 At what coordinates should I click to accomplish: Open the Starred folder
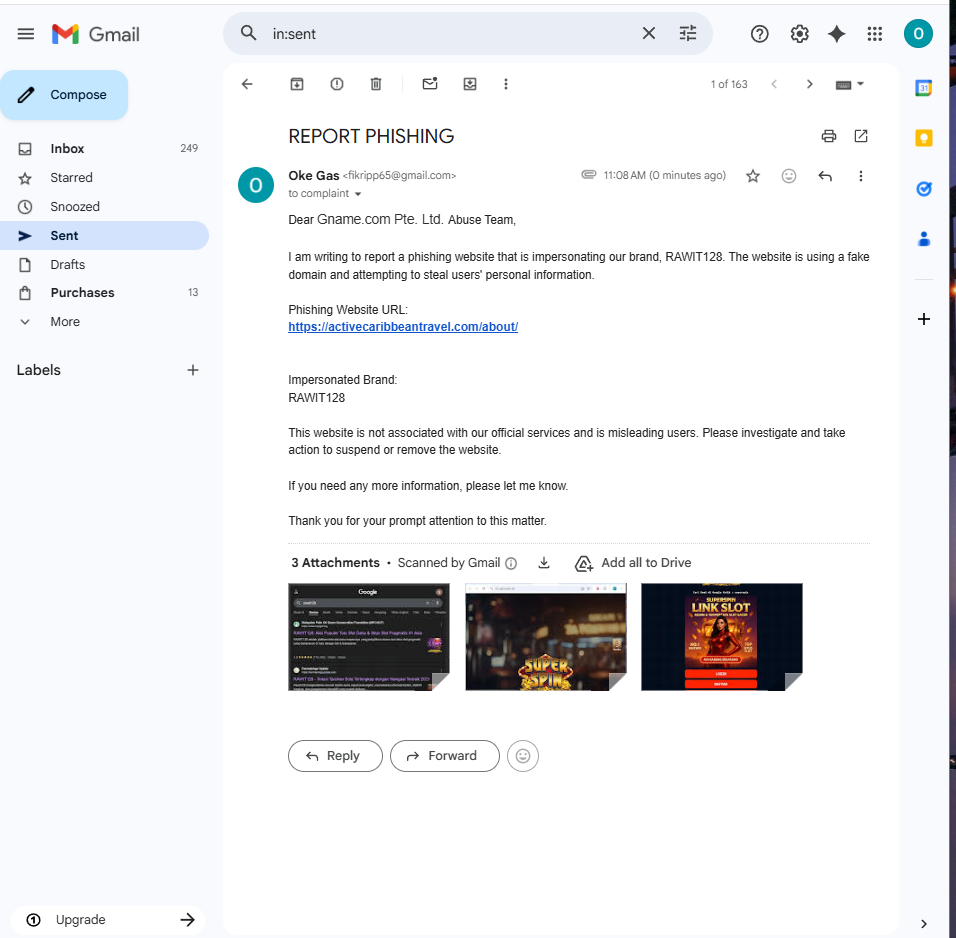tap(104, 177)
